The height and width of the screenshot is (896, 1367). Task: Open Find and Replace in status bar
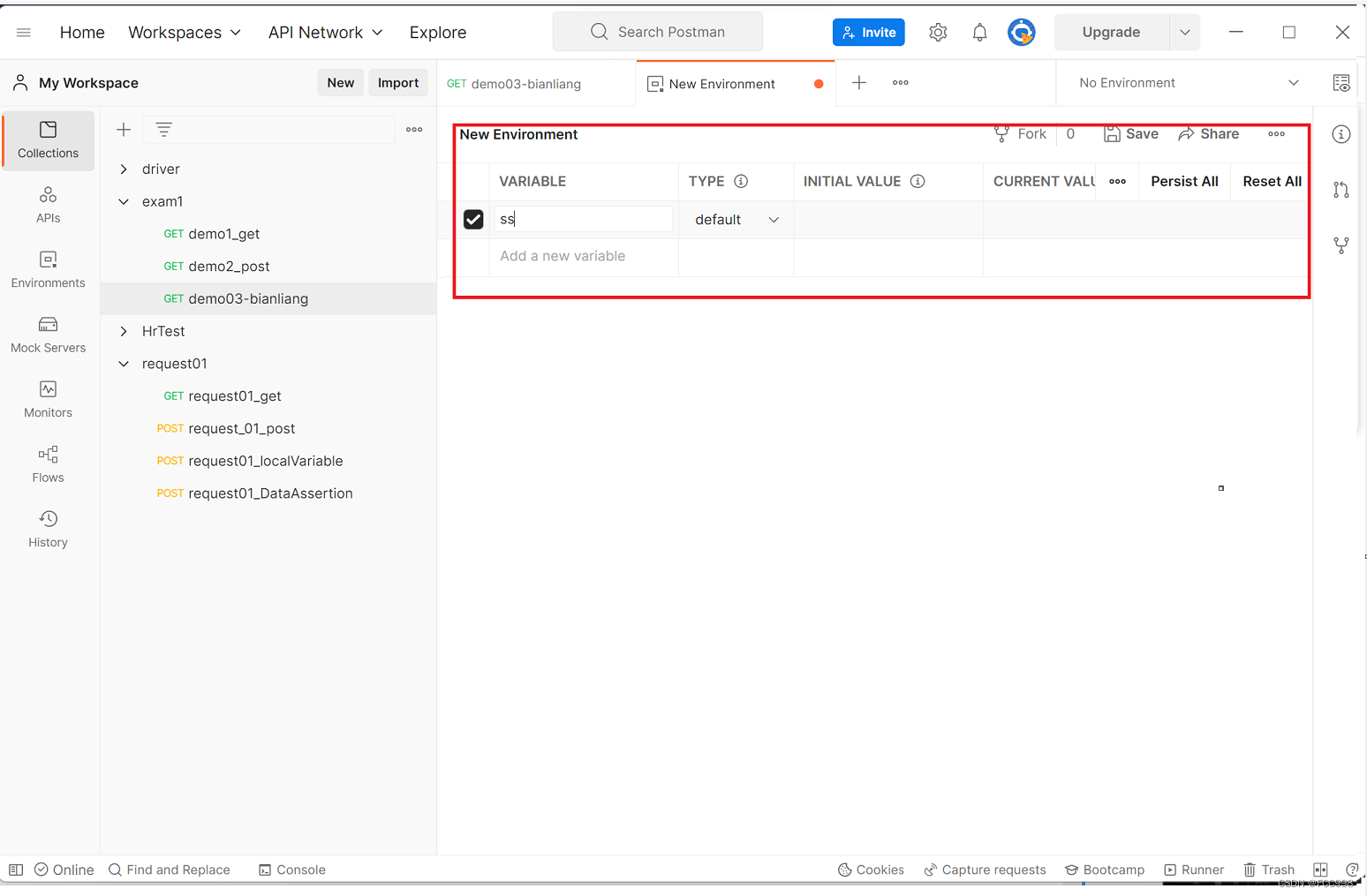tap(169, 870)
